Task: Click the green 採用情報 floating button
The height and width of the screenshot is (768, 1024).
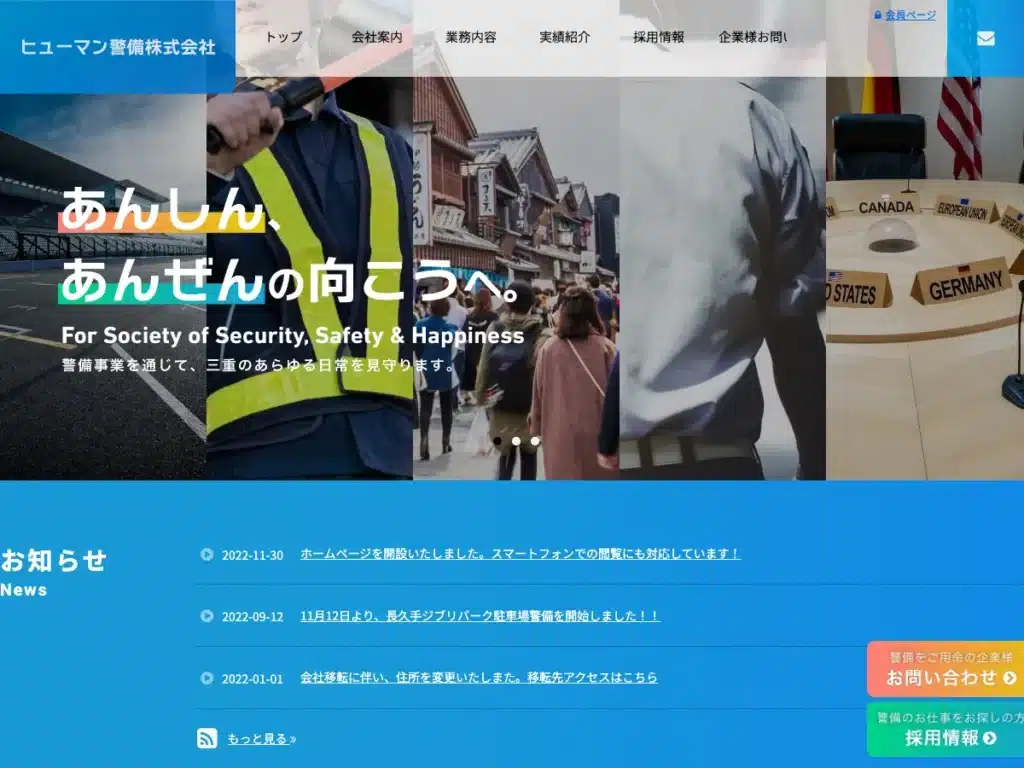Action: point(946,729)
